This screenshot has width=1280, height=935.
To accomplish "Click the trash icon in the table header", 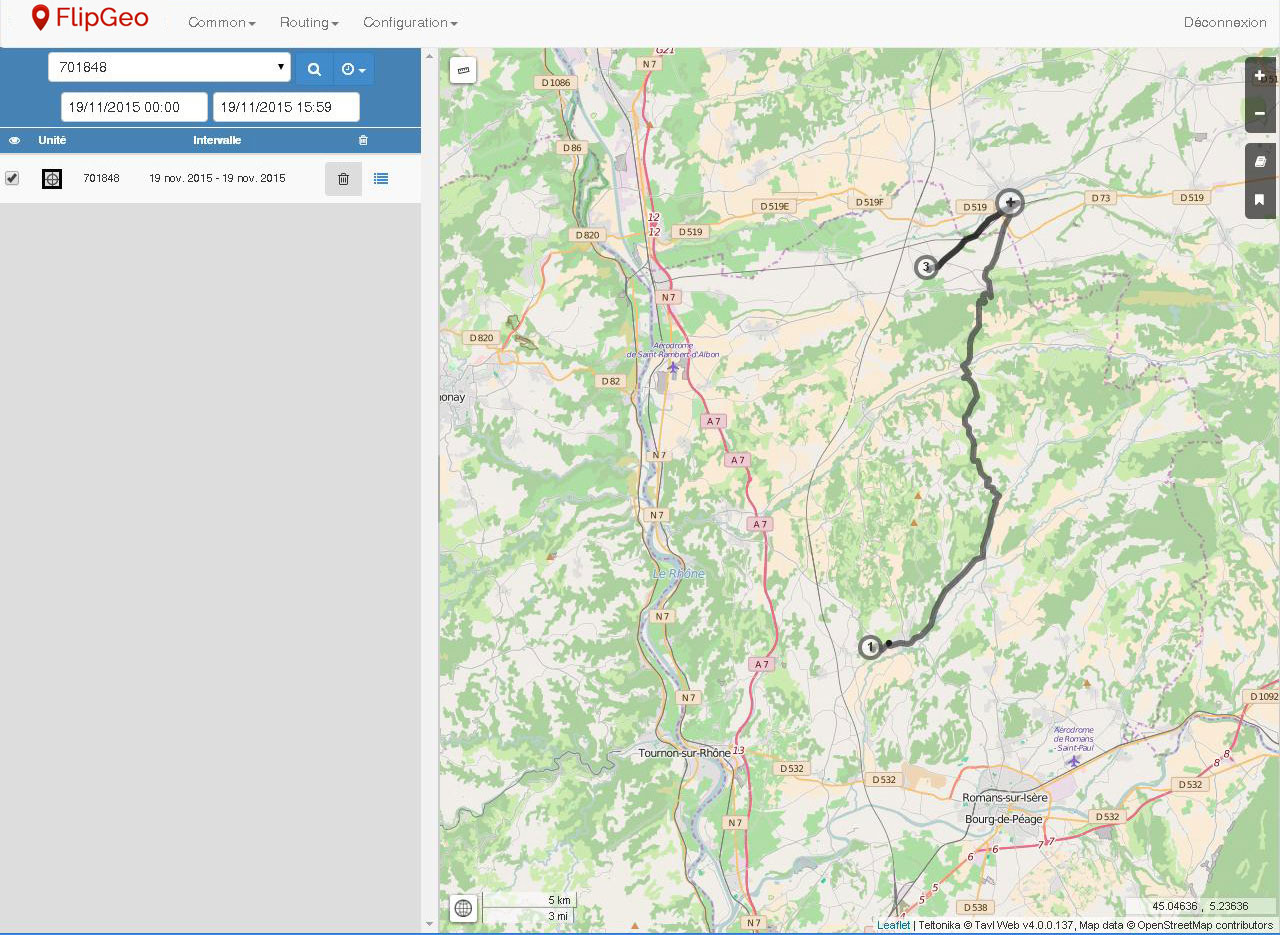I will pyautogui.click(x=363, y=141).
